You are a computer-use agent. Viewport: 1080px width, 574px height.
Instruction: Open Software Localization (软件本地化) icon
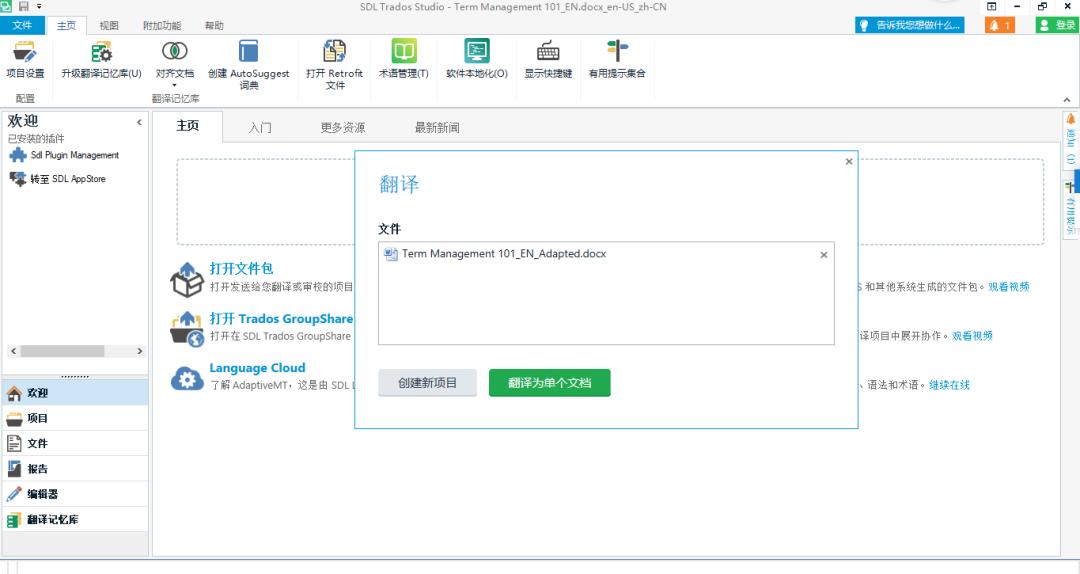[x=477, y=51]
